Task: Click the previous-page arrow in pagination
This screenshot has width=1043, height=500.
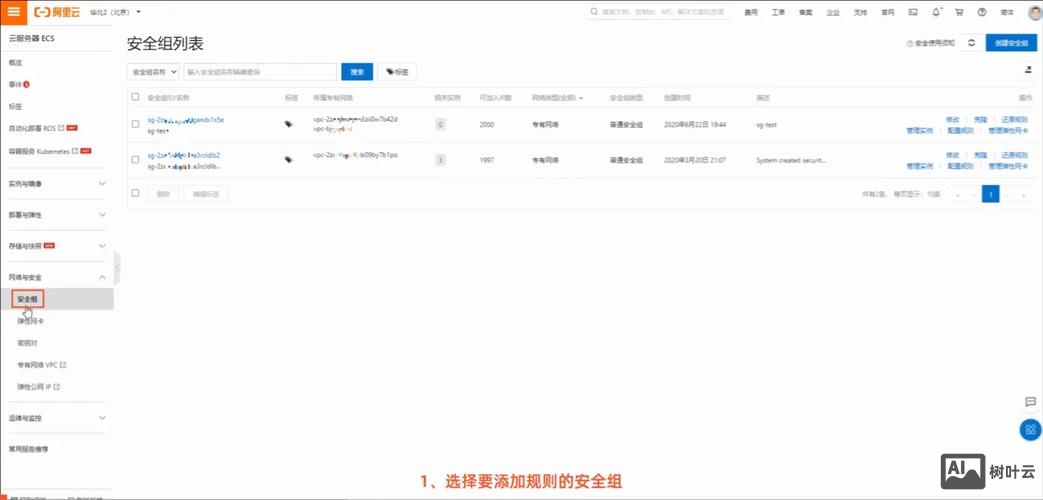Action: 974,194
